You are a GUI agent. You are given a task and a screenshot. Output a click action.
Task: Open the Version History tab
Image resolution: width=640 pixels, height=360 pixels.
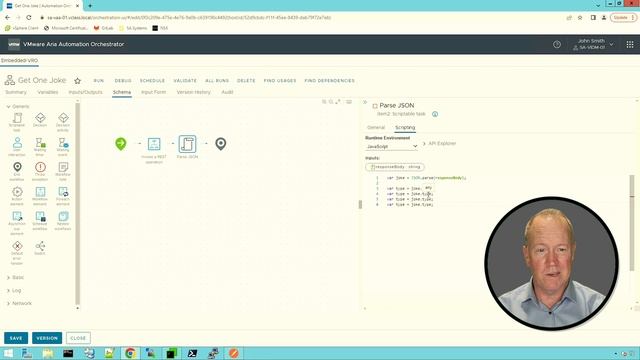pos(193,92)
